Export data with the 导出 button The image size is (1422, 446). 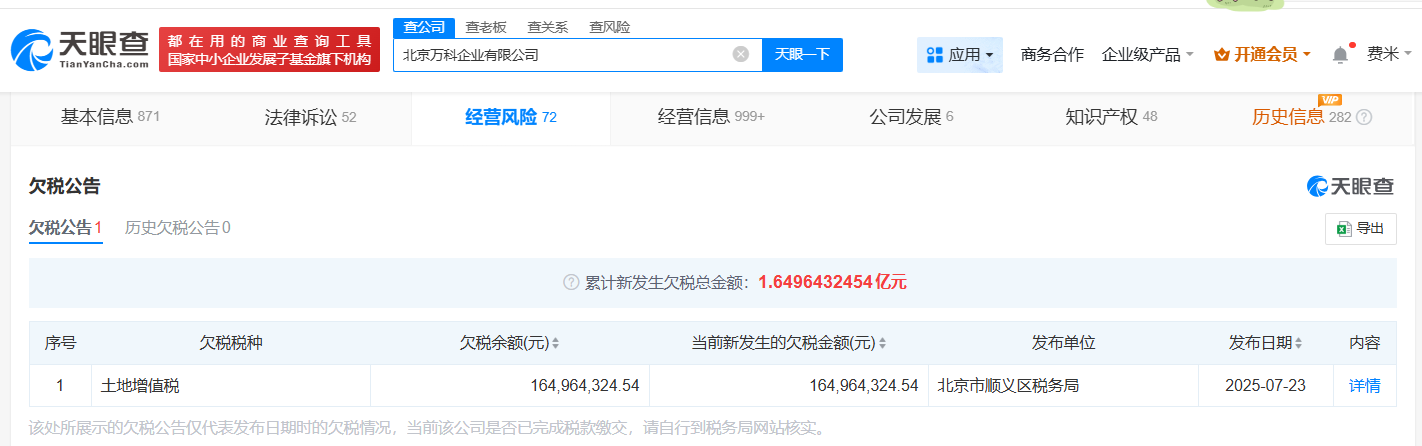coord(1360,229)
